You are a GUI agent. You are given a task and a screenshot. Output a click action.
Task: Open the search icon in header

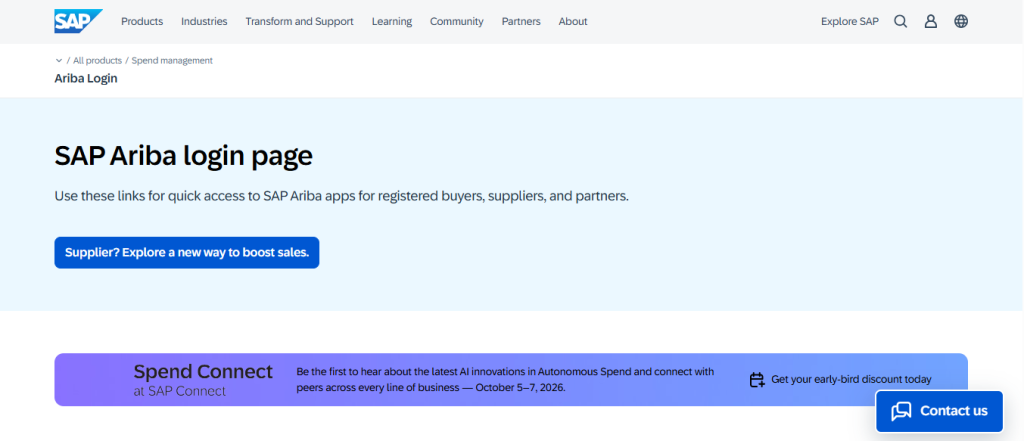(901, 22)
